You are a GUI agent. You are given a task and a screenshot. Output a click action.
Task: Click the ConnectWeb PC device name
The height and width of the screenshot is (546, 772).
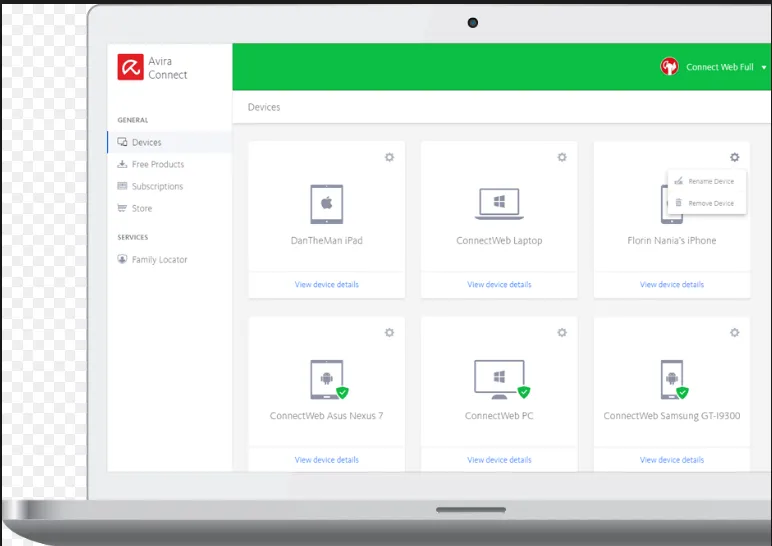[x=499, y=416]
